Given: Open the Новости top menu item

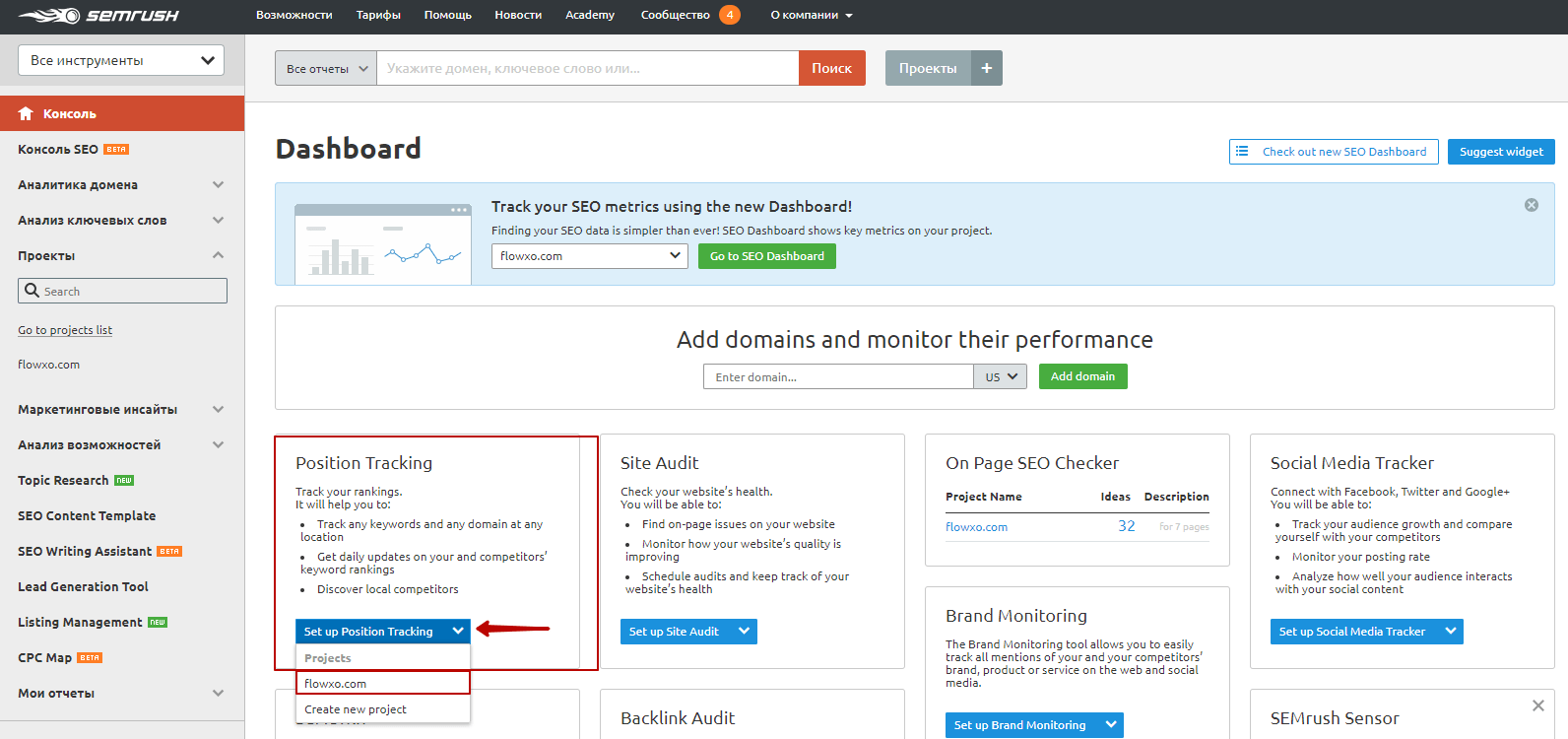Looking at the screenshot, I should coord(518,15).
